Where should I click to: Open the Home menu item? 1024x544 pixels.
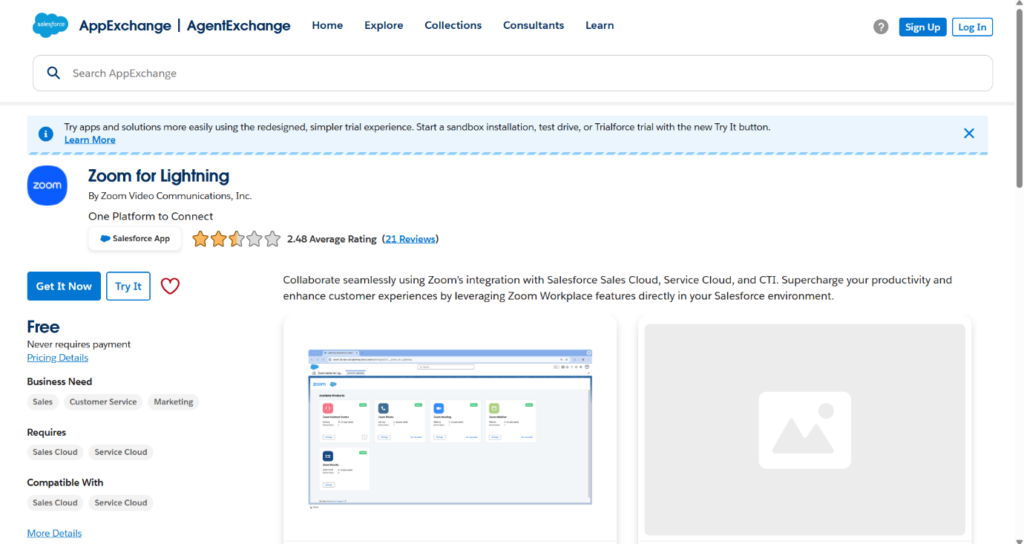pyautogui.click(x=327, y=25)
